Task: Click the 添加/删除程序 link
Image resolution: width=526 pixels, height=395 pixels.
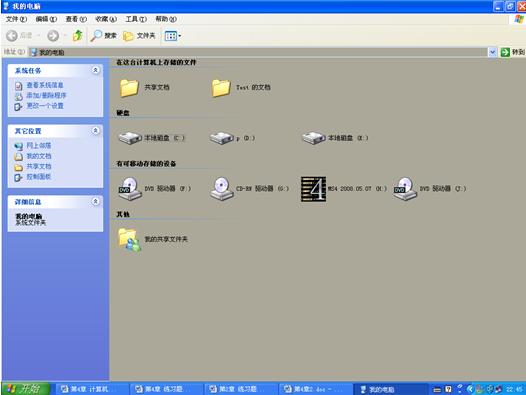Action: point(46,95)
